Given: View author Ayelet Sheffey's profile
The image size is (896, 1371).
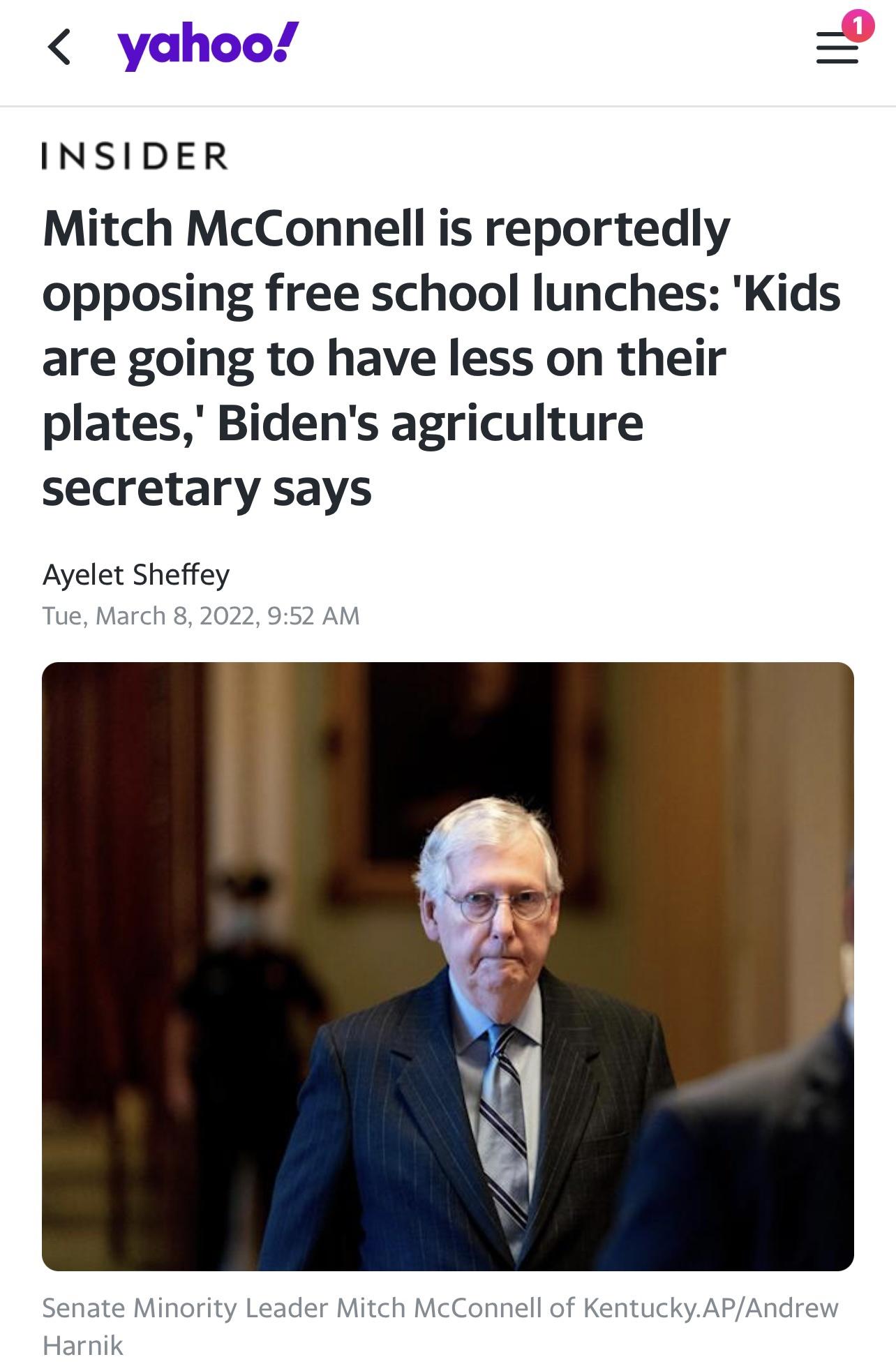Looking at the screenshot, I should (x=135, y=576).
